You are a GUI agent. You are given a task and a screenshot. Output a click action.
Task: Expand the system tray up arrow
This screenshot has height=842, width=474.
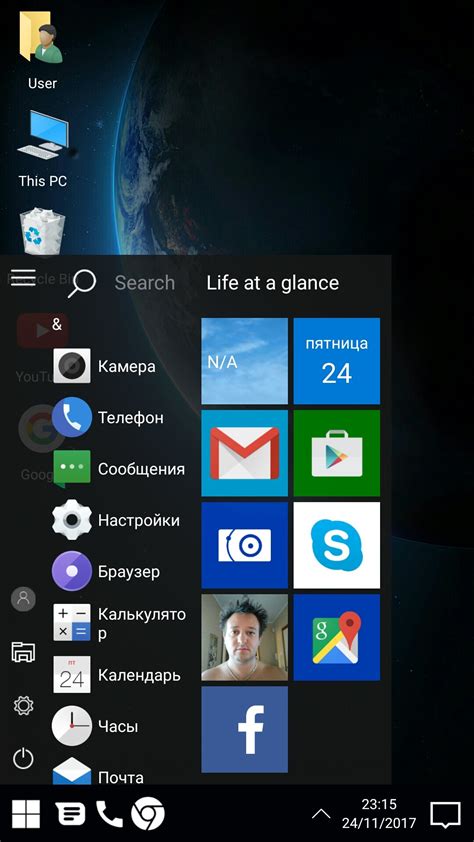tap(321, 814)
